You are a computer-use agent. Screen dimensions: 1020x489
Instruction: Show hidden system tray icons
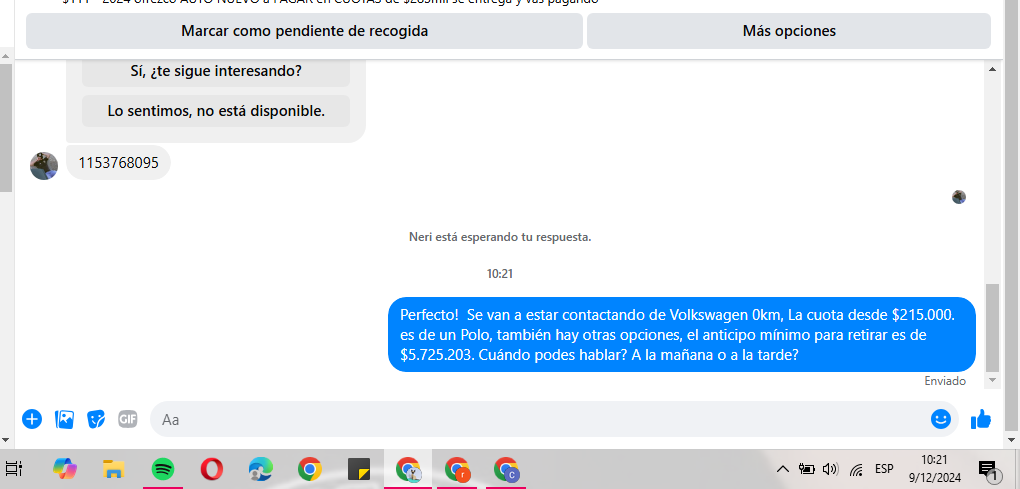[783, 469]
